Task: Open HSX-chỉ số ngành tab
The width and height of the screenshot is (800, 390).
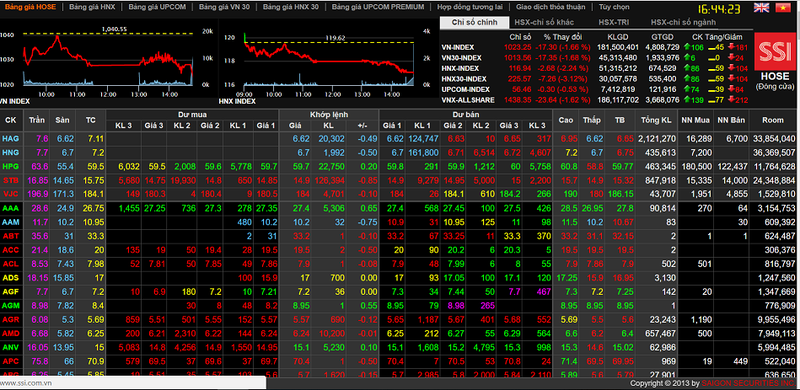Action: click(683, 22)
